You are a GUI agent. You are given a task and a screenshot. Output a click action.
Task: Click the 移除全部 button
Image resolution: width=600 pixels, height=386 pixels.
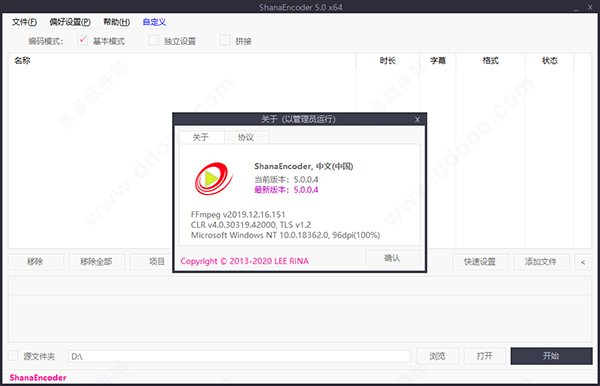[x=96, y=262]
